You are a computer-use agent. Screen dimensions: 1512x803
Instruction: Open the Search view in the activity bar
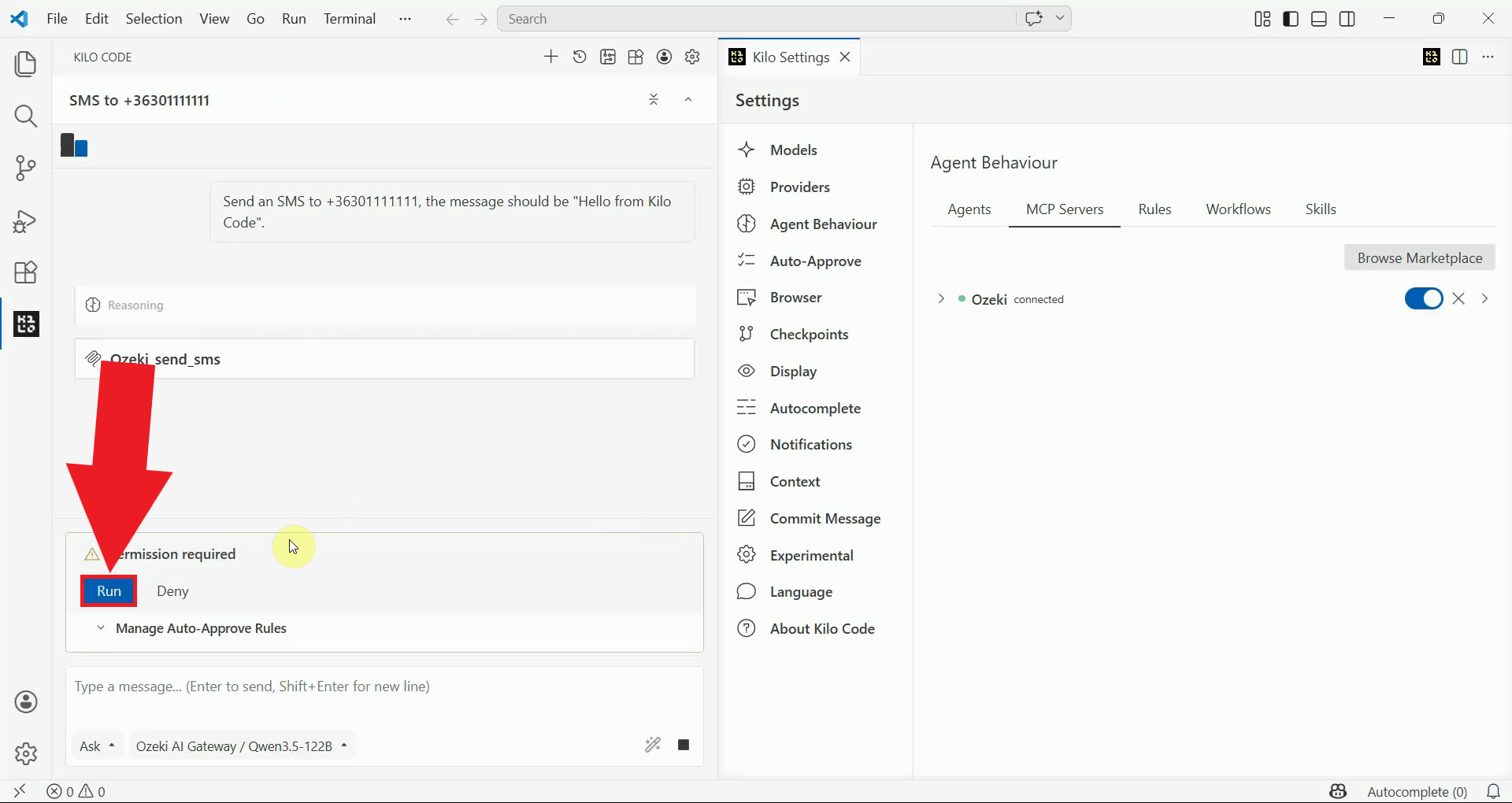(26, 117)
